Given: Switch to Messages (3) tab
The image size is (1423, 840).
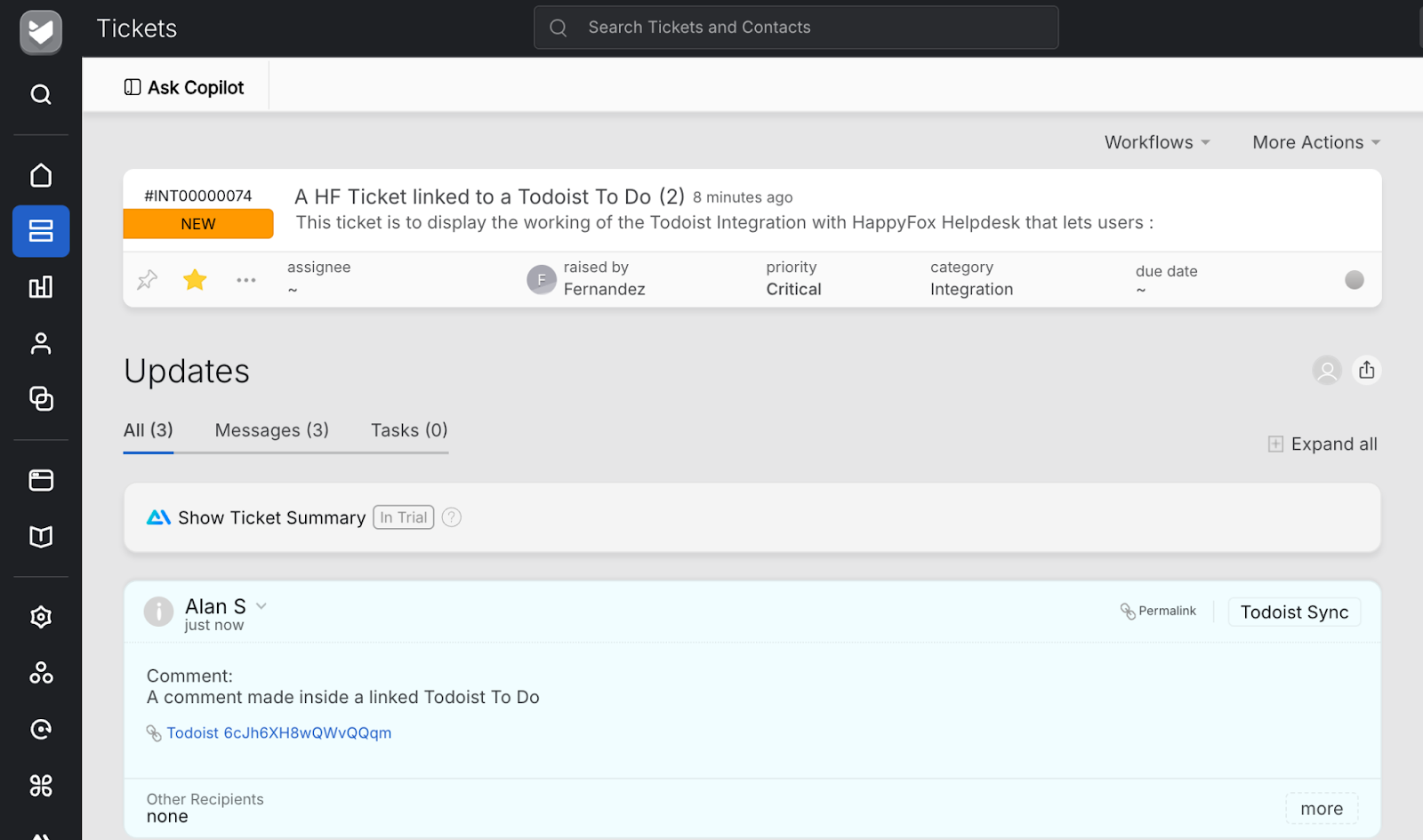Looking at the screenshot, I should [272, 430].
